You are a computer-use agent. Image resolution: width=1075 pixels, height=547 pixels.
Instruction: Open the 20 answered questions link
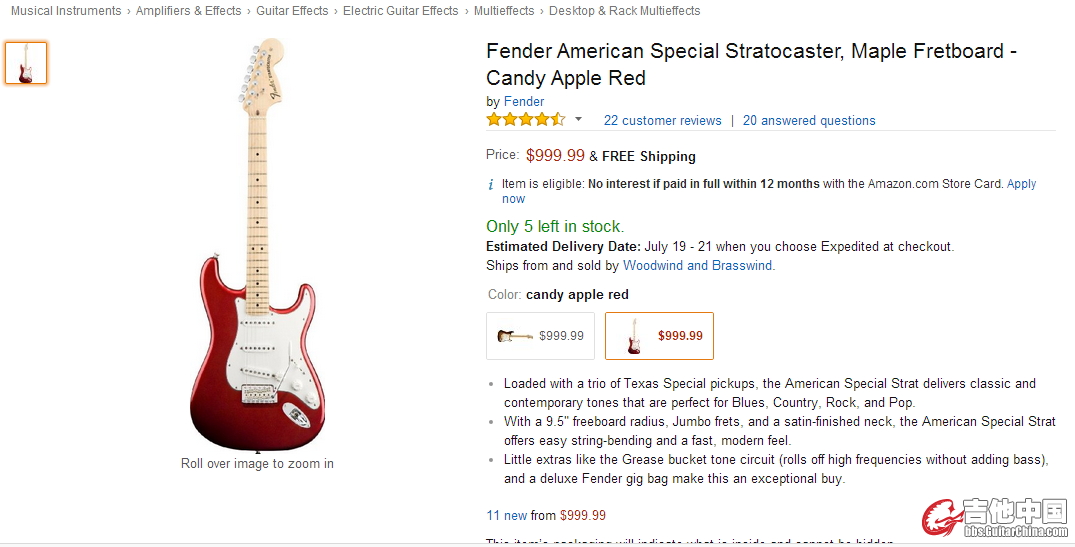click(809, 121)
